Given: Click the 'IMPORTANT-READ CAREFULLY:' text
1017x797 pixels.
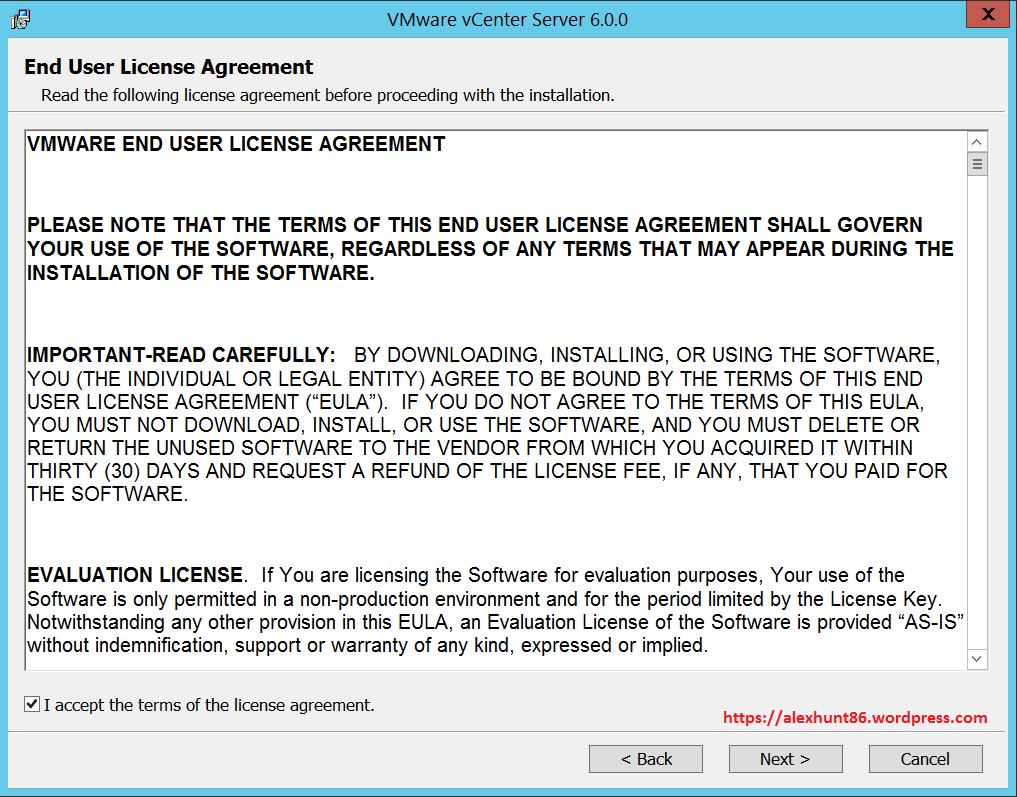Looking at the screenshot, I should pyautogui.click(x=181, y=355).
